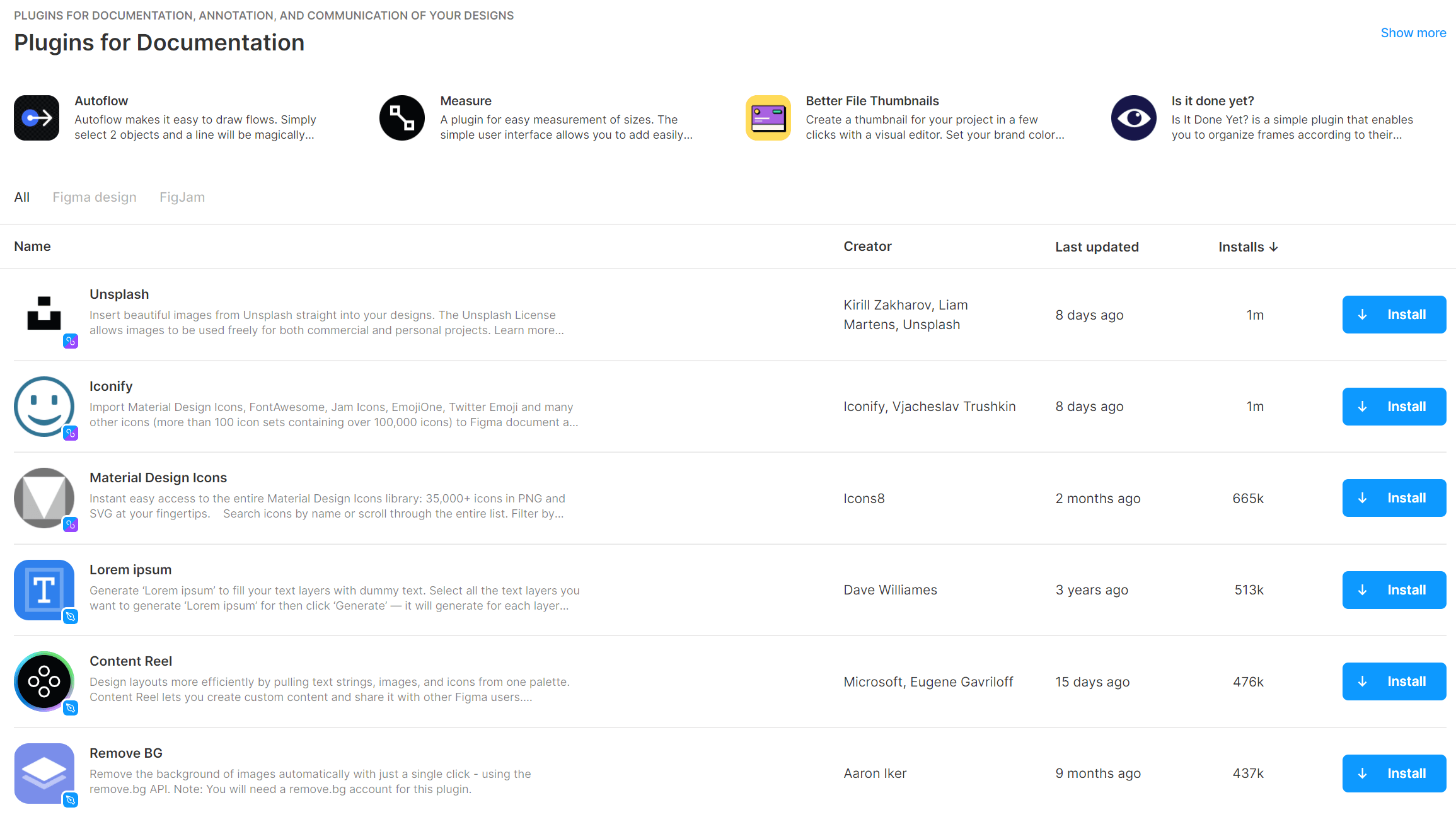This screenshot has width=1456, height=817.
Task: Install the Iconify plugin
Action: (x=1394, y=407)
